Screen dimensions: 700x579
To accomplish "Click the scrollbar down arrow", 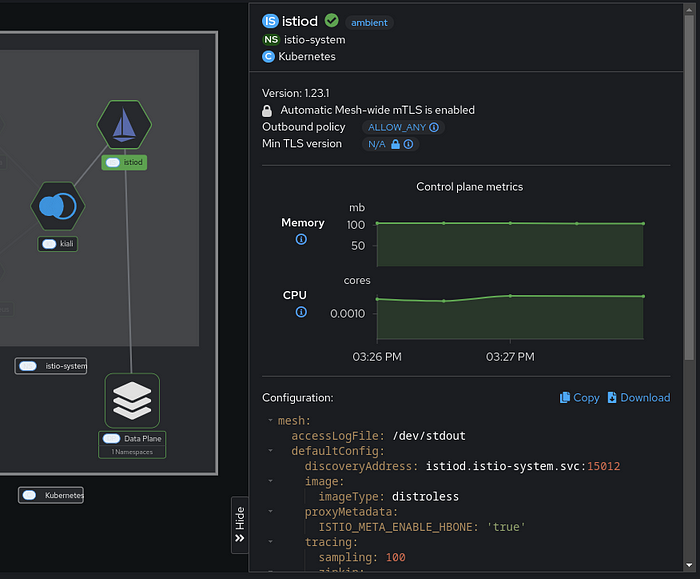I will 689,565.
